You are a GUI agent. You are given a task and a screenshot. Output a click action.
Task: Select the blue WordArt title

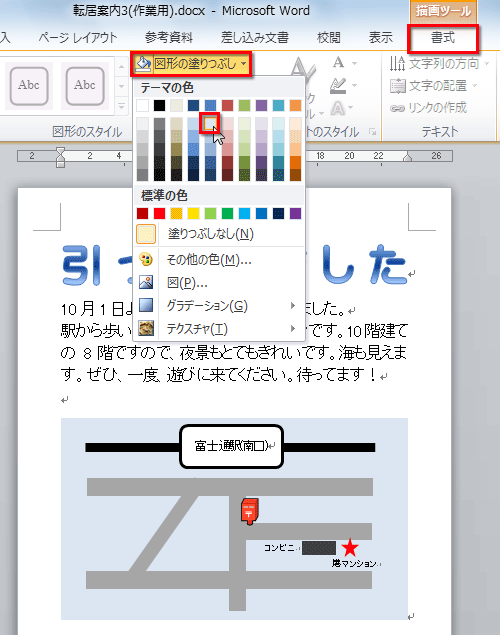(x=235, y=265)
